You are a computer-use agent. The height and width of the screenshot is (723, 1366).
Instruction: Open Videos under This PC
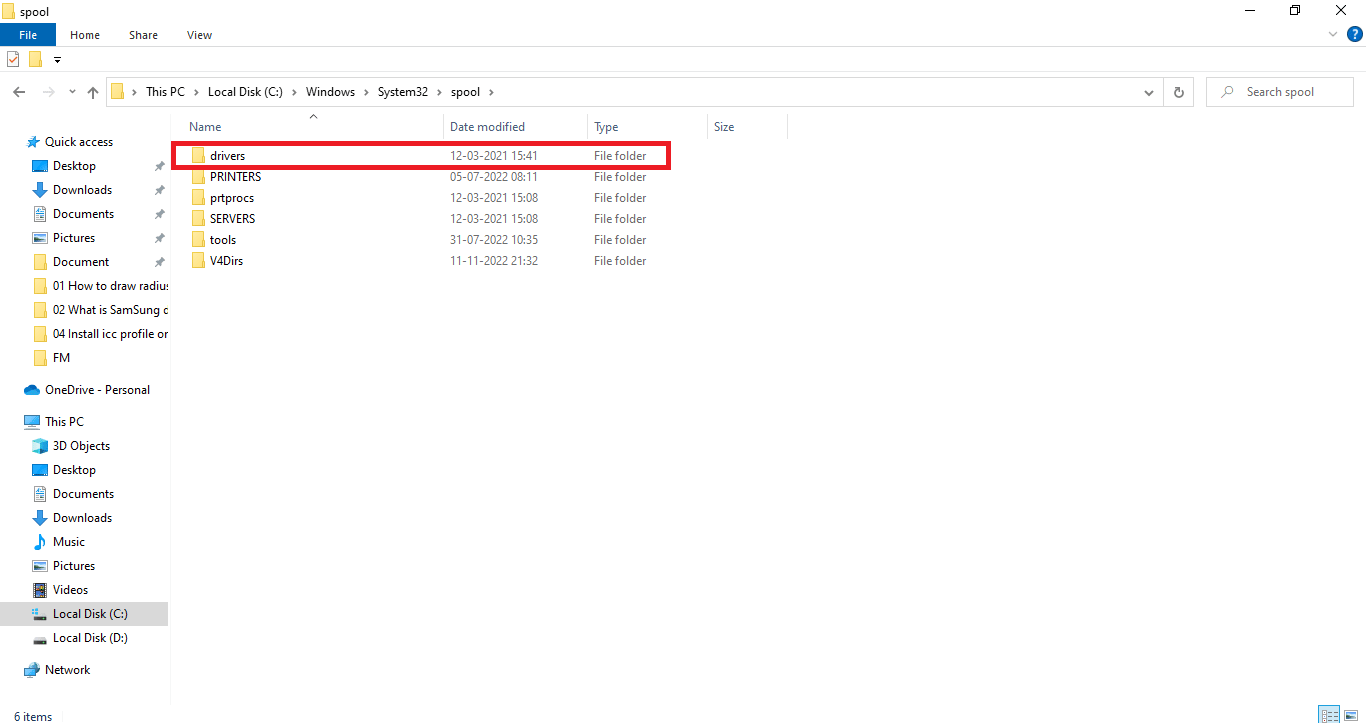click(x=70, y=590)
